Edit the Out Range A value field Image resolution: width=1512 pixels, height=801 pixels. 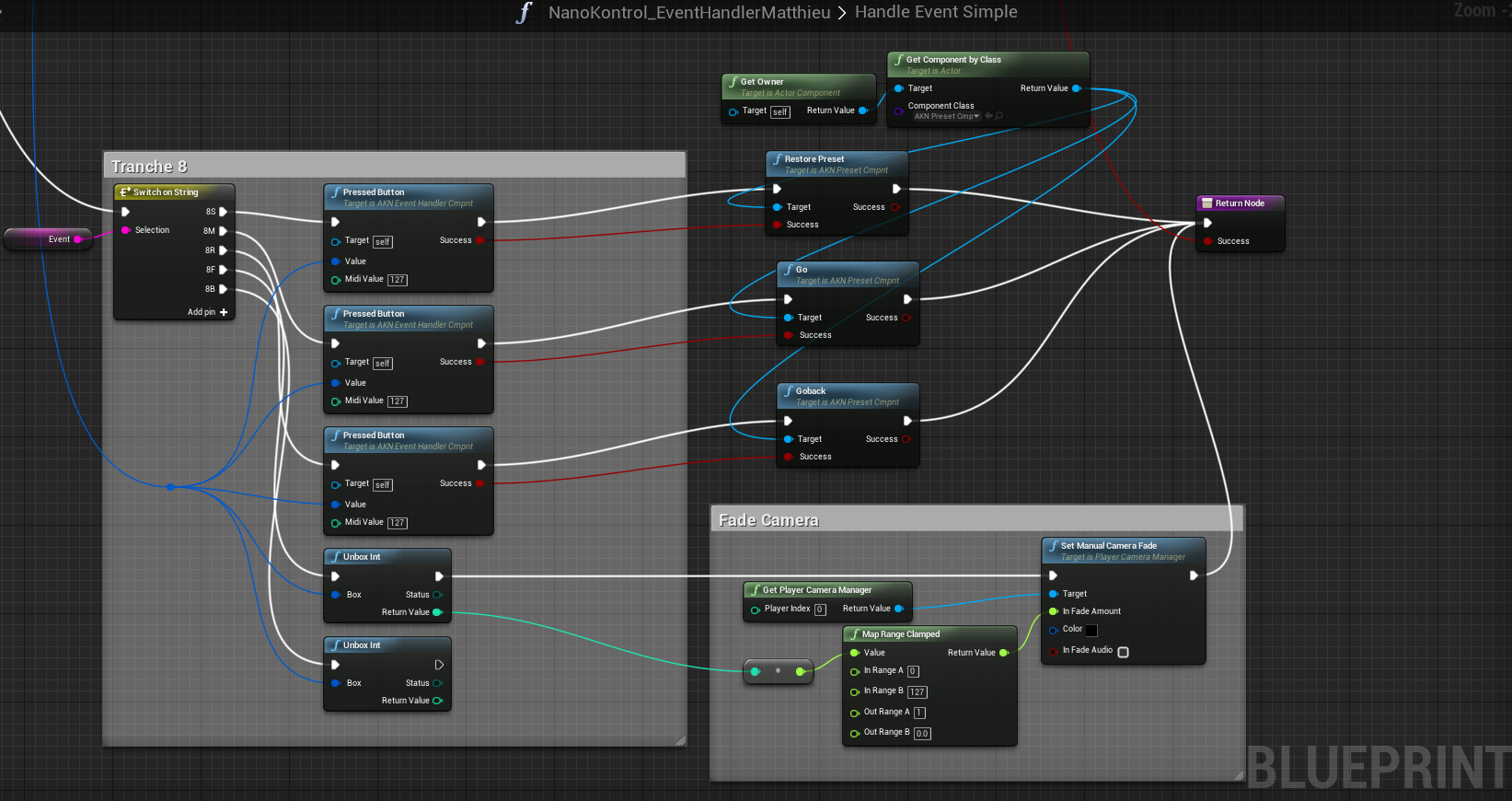919,713
